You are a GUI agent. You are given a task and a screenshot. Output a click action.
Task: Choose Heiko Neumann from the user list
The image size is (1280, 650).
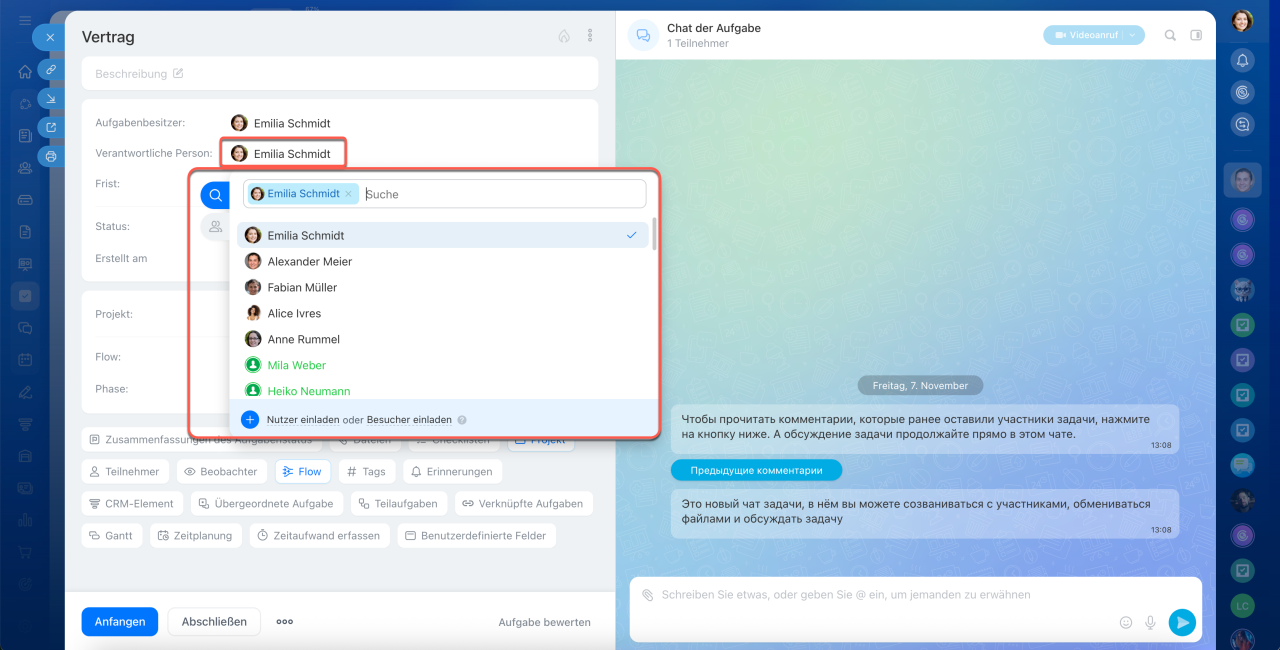(x=443, y=390)
